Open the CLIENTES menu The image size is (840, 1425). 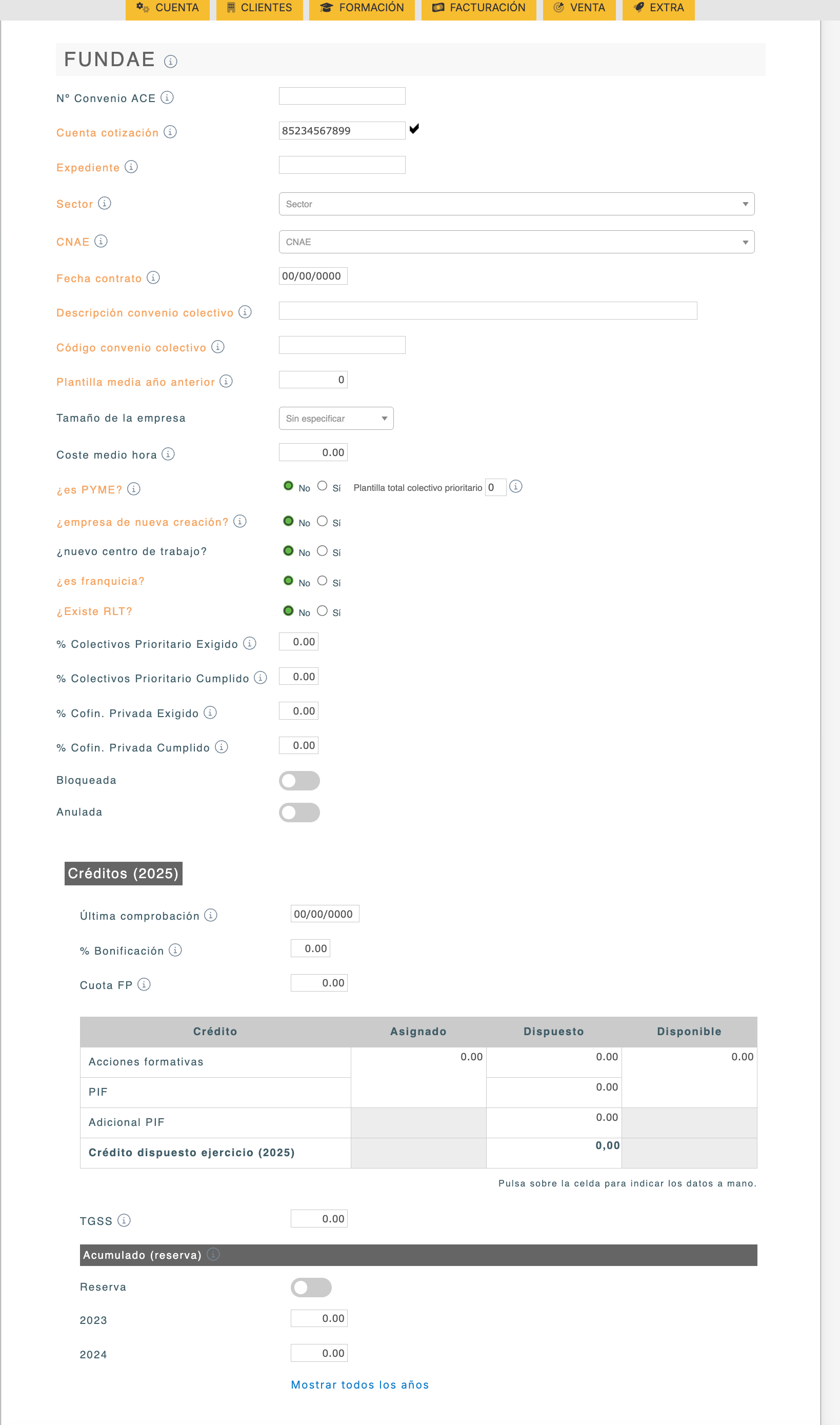(x=260, y=9)
